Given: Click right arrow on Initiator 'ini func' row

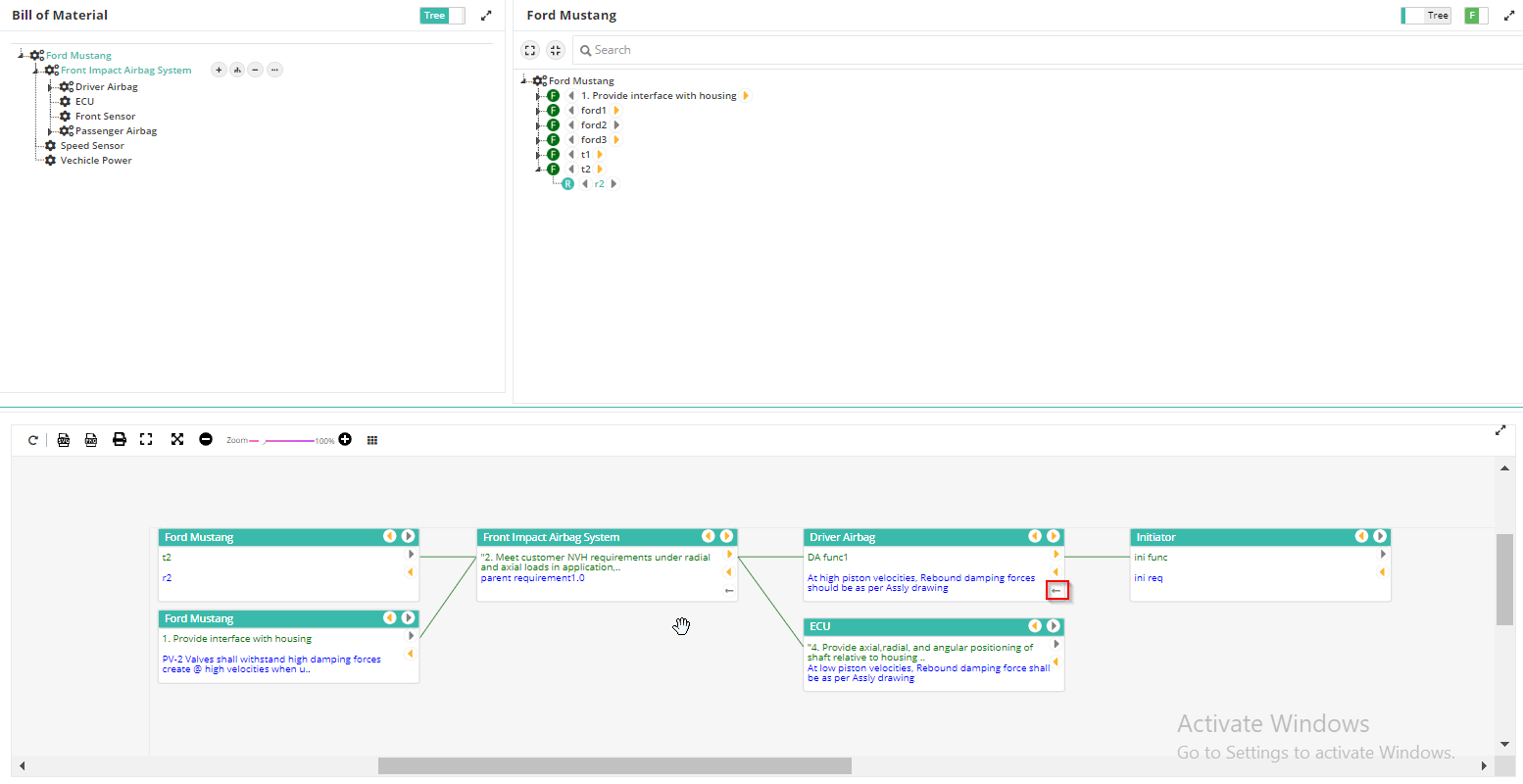Looking at the screenshot, I should (1383, 555).
